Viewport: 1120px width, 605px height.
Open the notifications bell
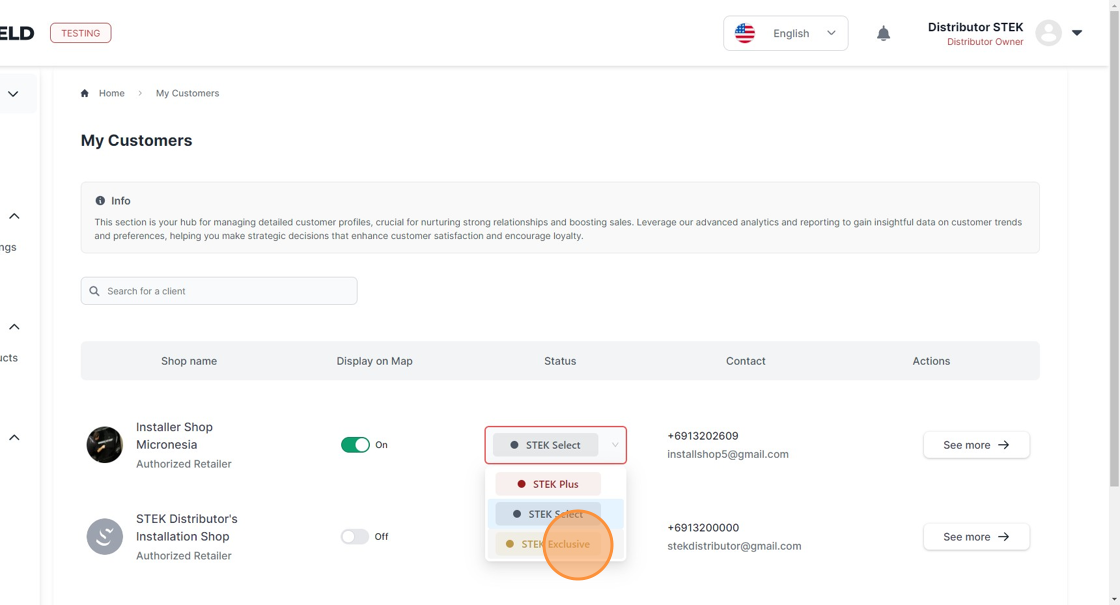(884, 34)
